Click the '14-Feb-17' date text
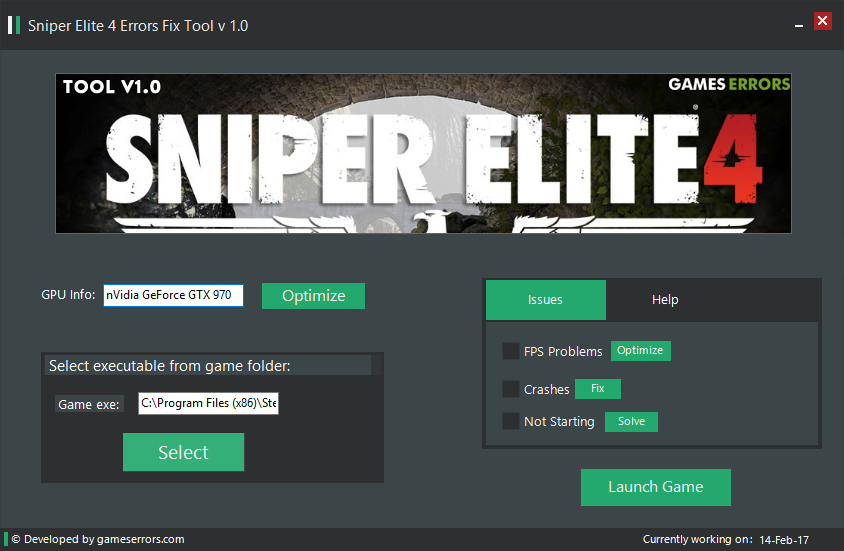The image size is (844, 551). click(x=784, y=540)
